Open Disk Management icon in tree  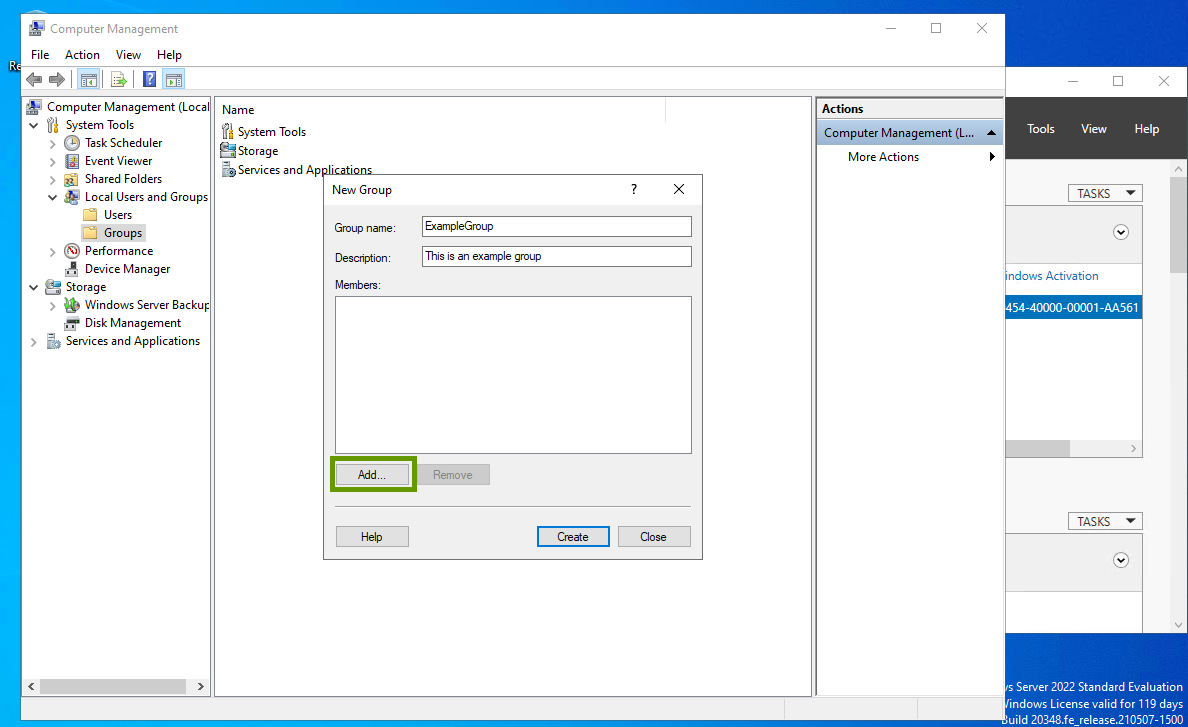[x=72, y=323]
